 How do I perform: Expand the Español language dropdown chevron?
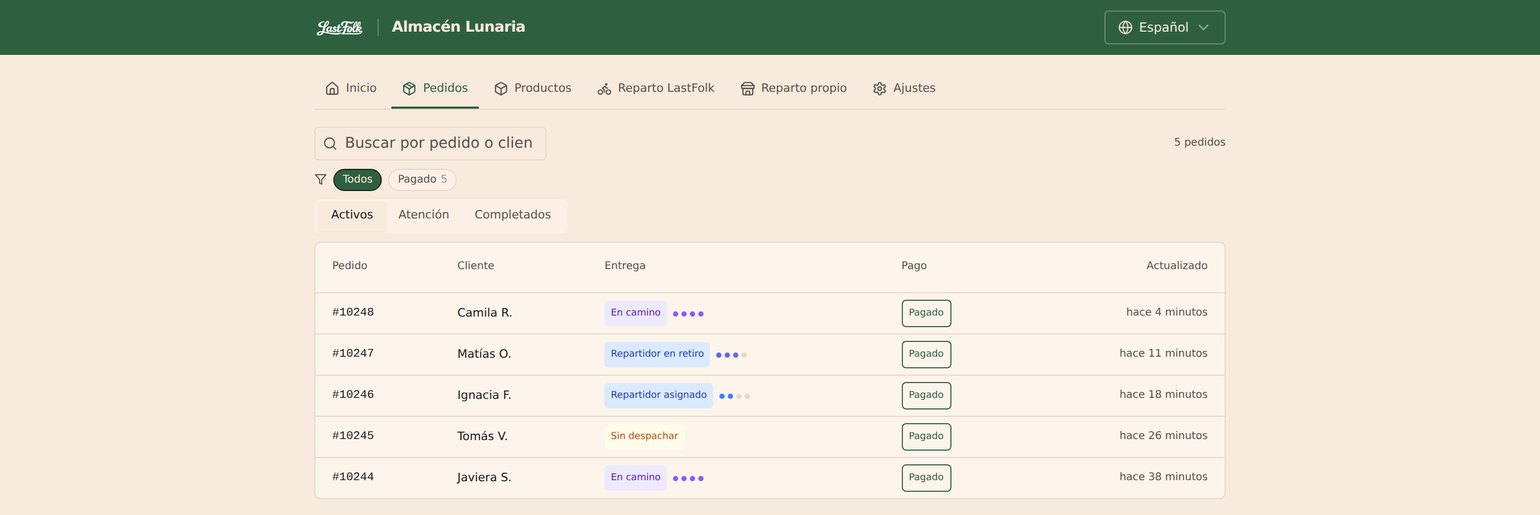click(1203, 28)
